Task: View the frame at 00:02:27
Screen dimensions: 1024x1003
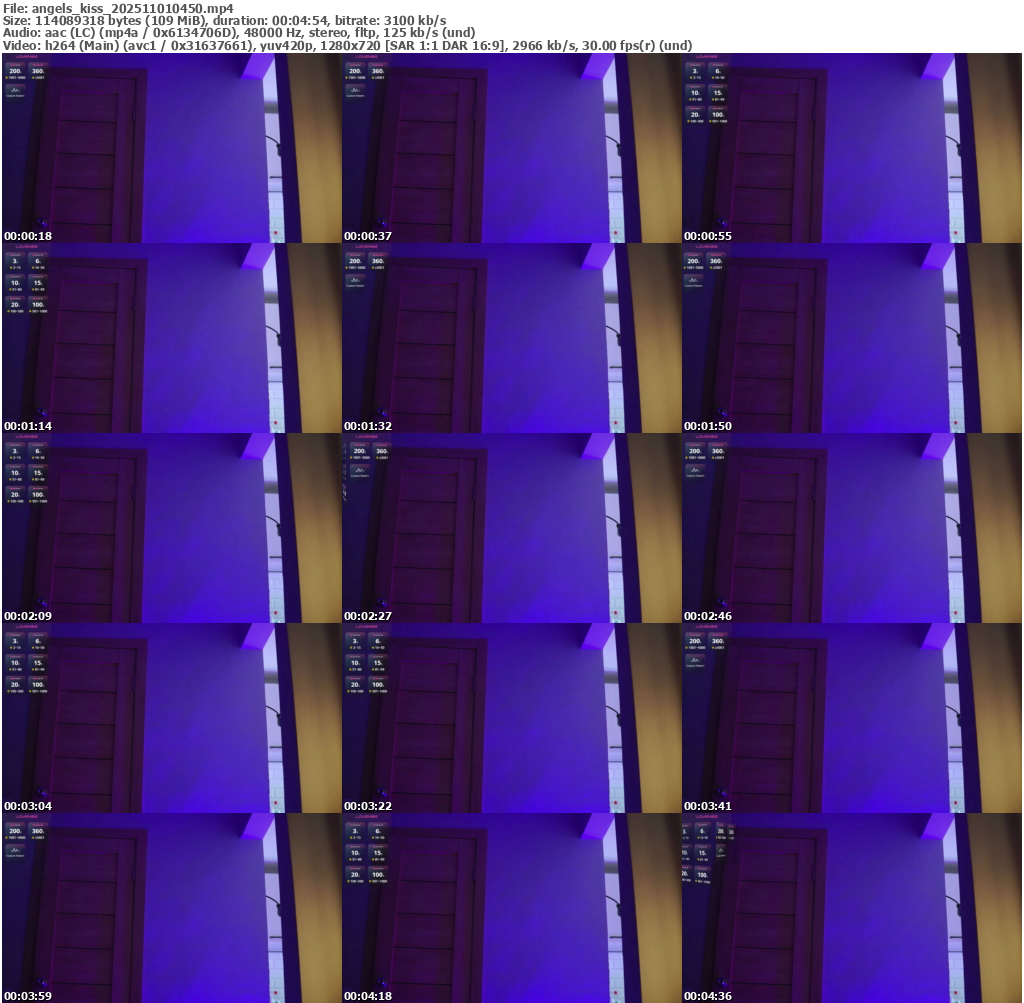Action: pos(511,528)
